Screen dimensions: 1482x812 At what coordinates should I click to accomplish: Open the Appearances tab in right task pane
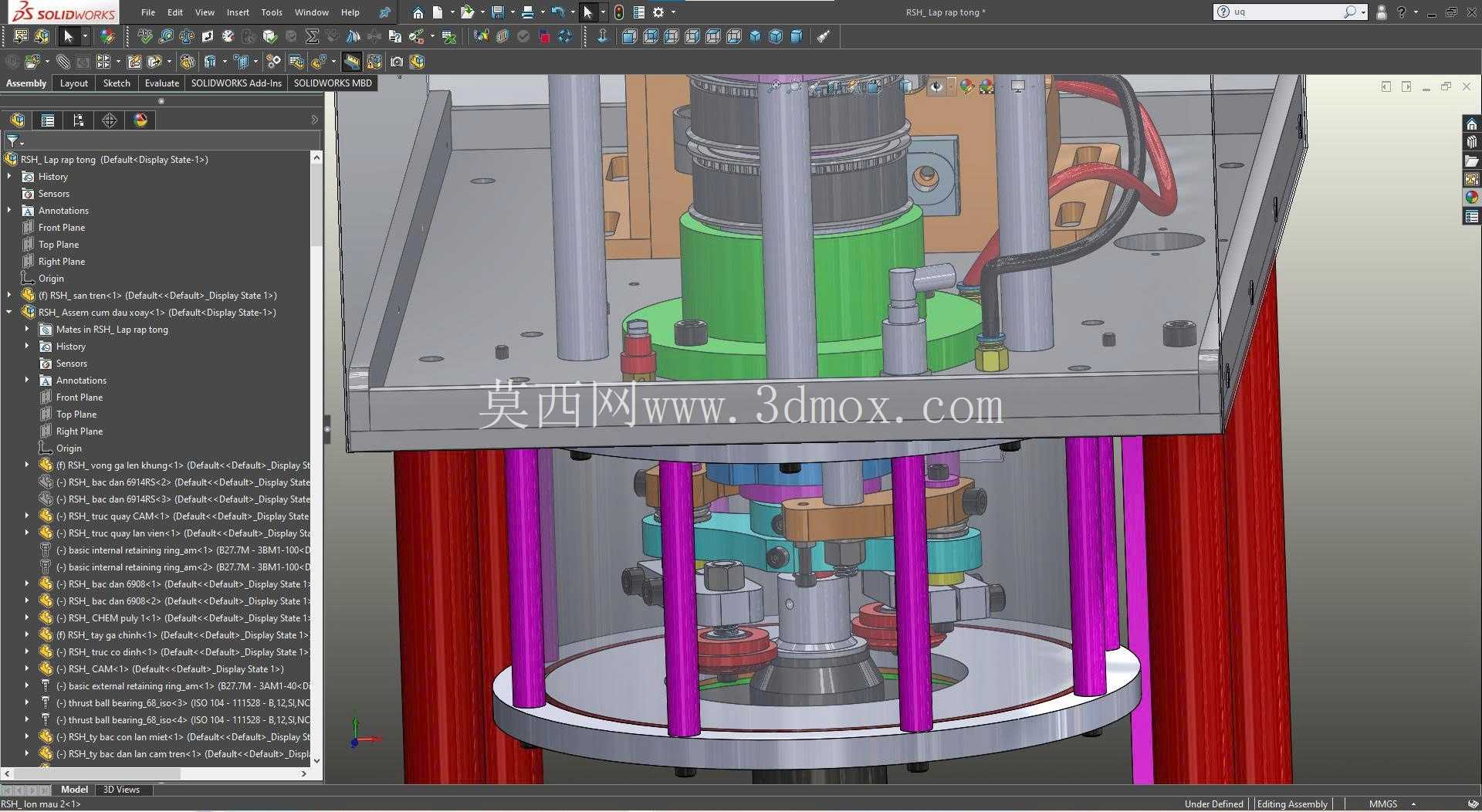1472,198
